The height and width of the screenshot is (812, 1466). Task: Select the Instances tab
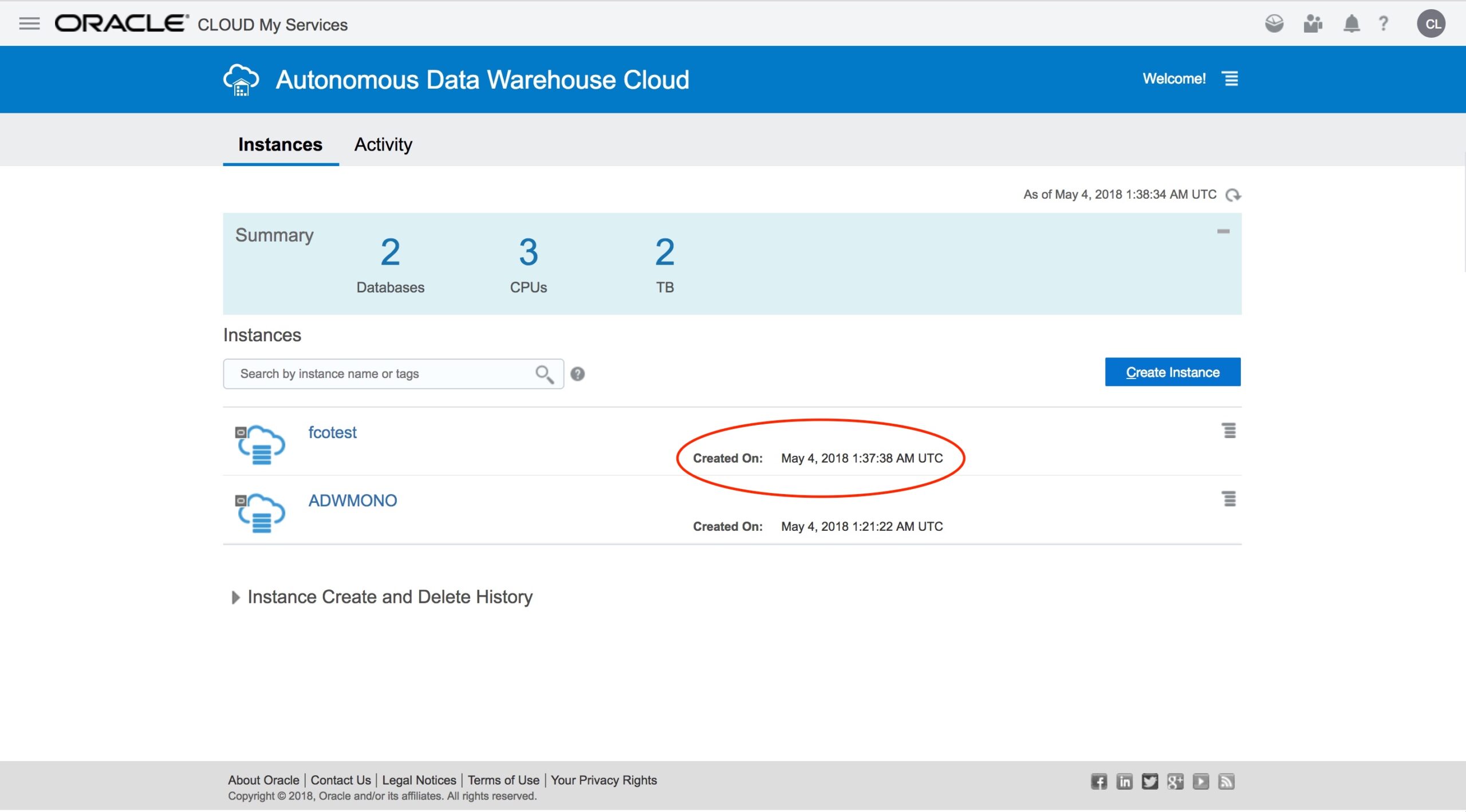pyautogui.click(x=280, y=145)
